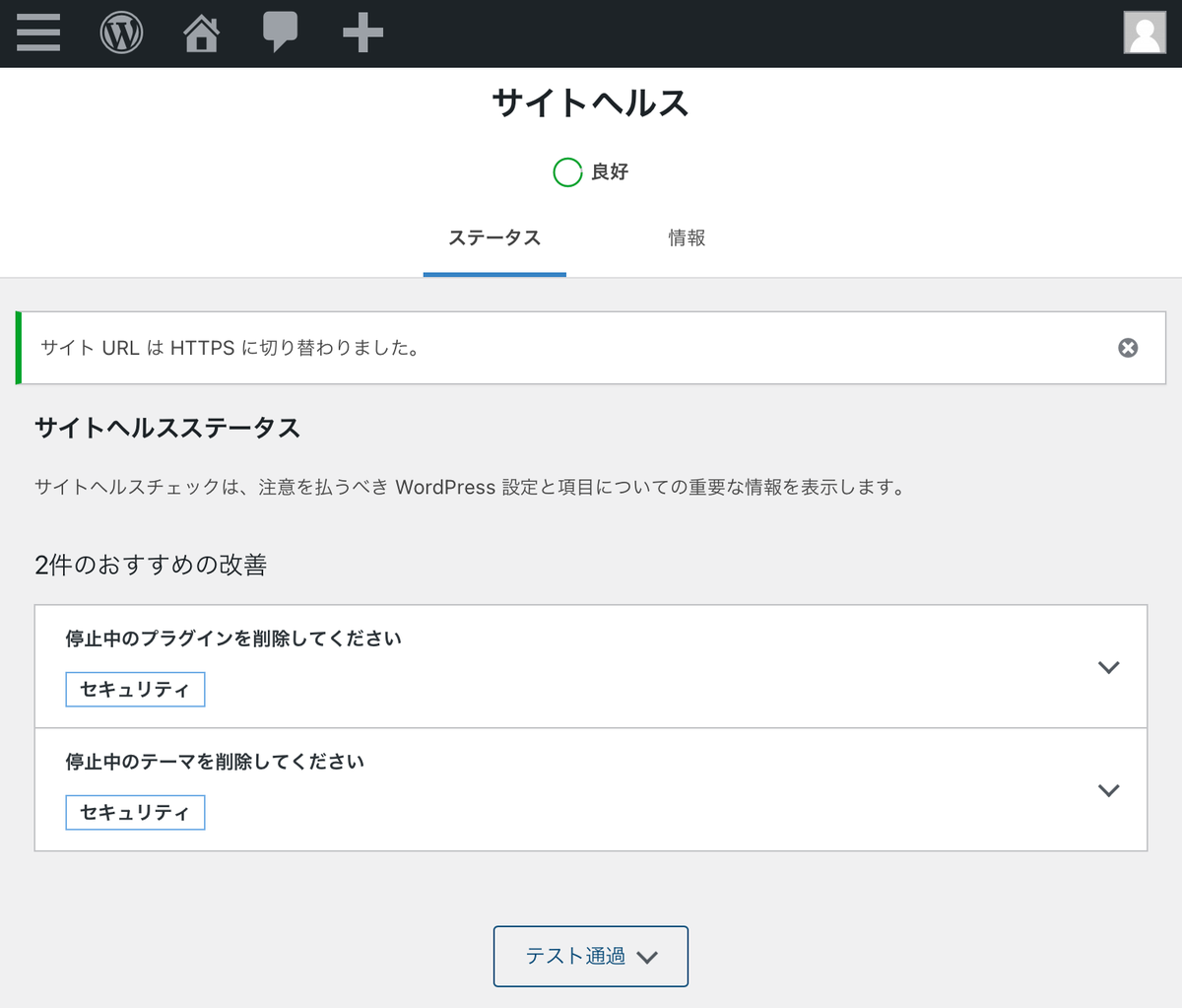Image resolution: width=1182 pixels, height=1008 pixels.
Task: Click the 2件のおすすめの改善 heading
Action: pos(153,565)
